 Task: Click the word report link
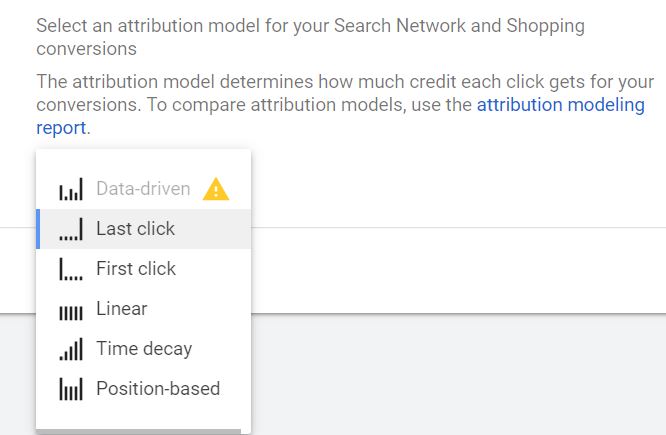click(61, 128)
